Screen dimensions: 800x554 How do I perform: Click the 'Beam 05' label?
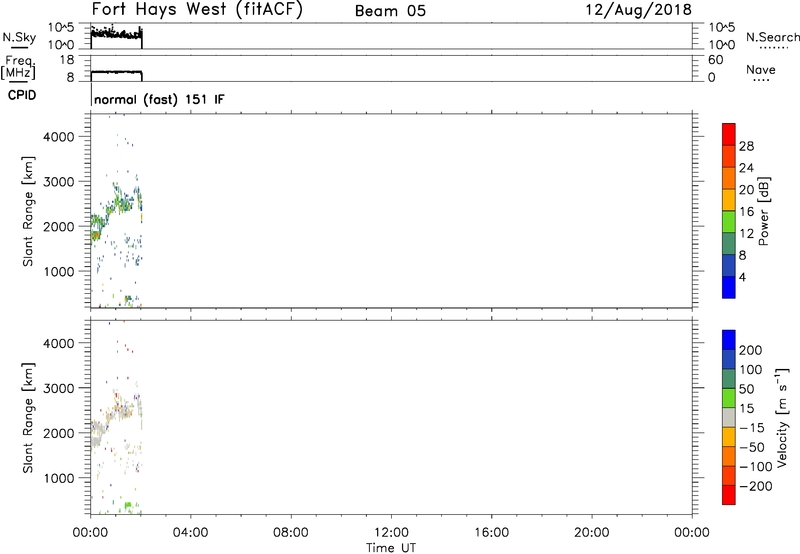(390, 11)
